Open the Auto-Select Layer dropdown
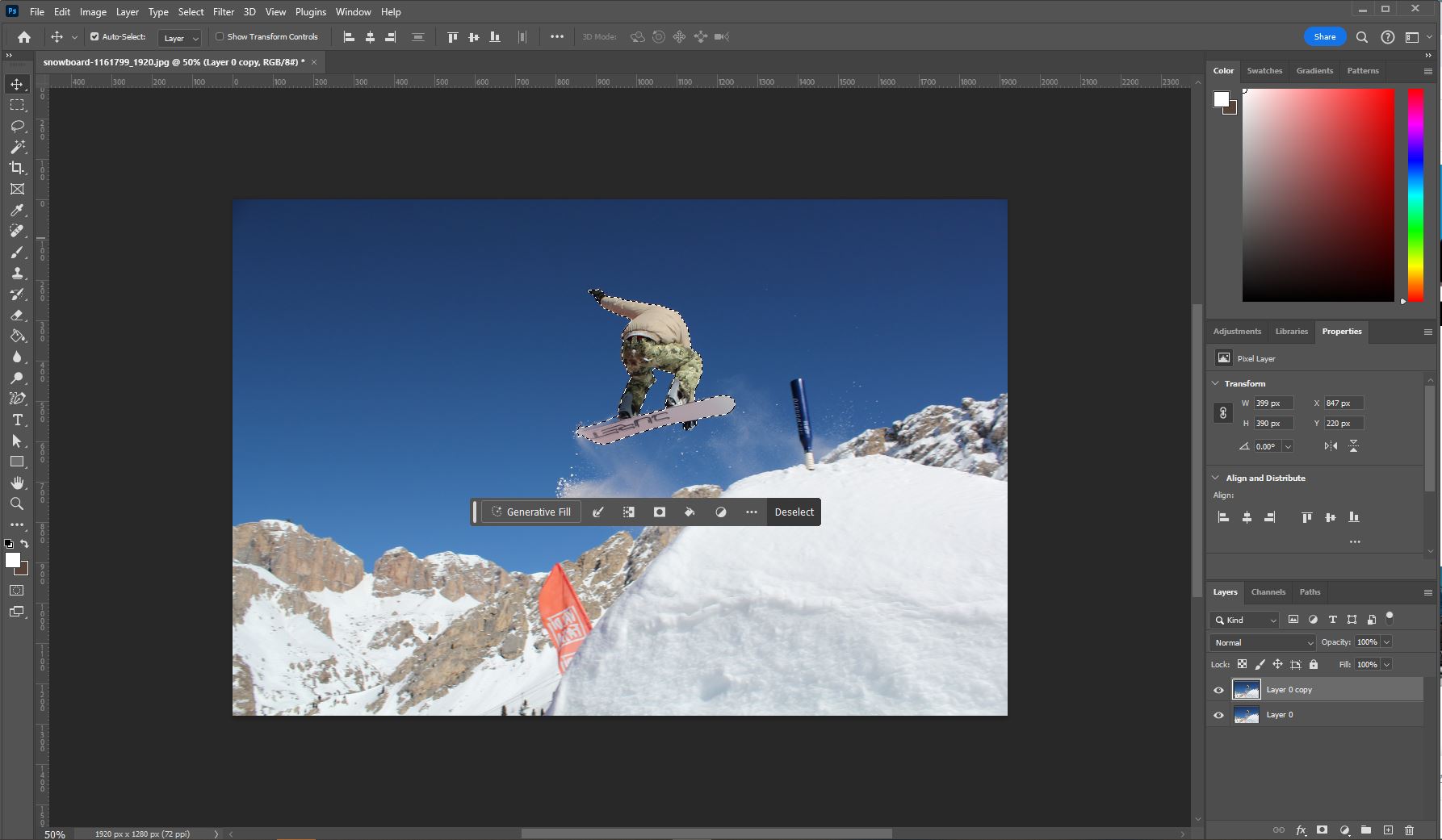Image resolution: width=1442 pixels, height=840 pixels. point(180,38)
